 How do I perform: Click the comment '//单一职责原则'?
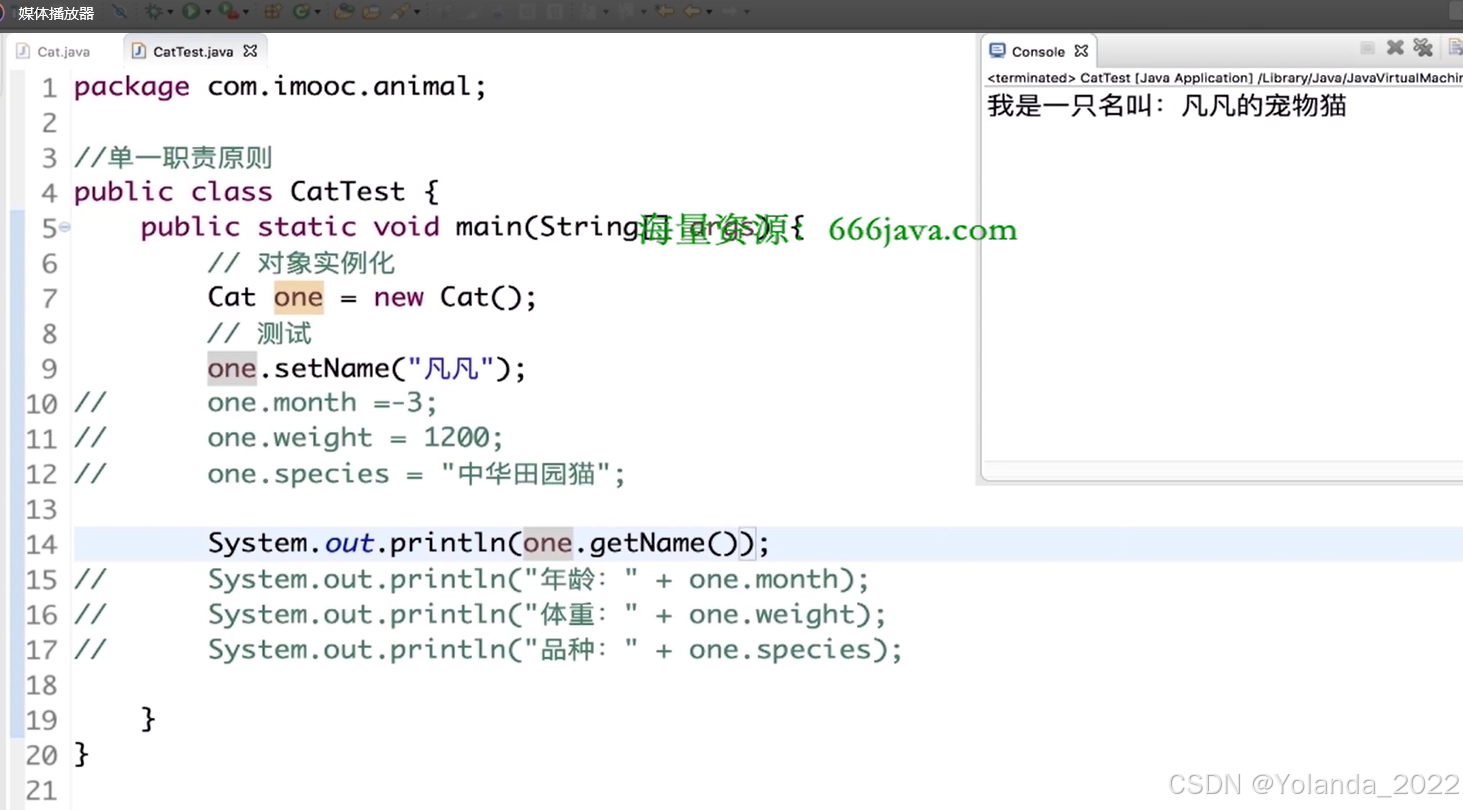[173, 158]
